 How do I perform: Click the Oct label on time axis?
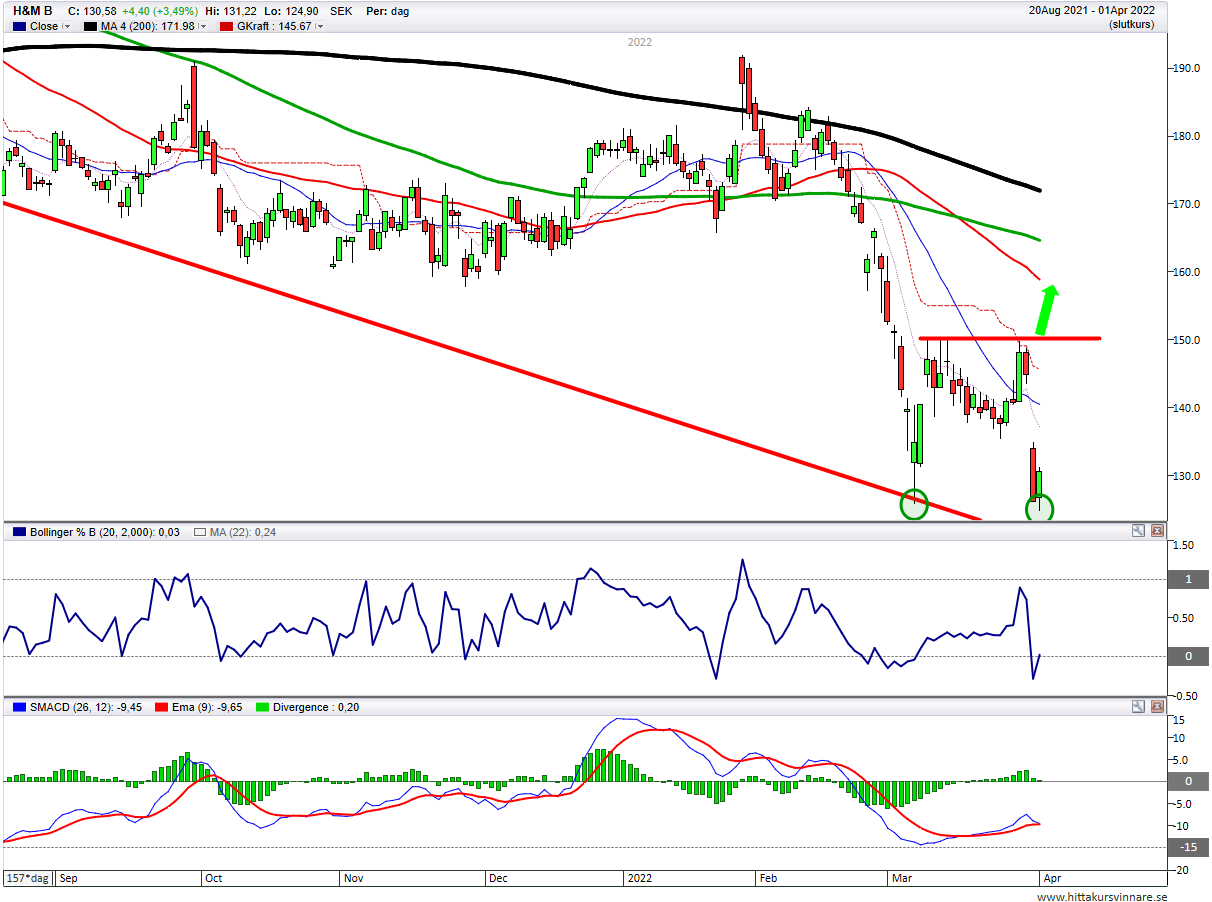[213, 879]
